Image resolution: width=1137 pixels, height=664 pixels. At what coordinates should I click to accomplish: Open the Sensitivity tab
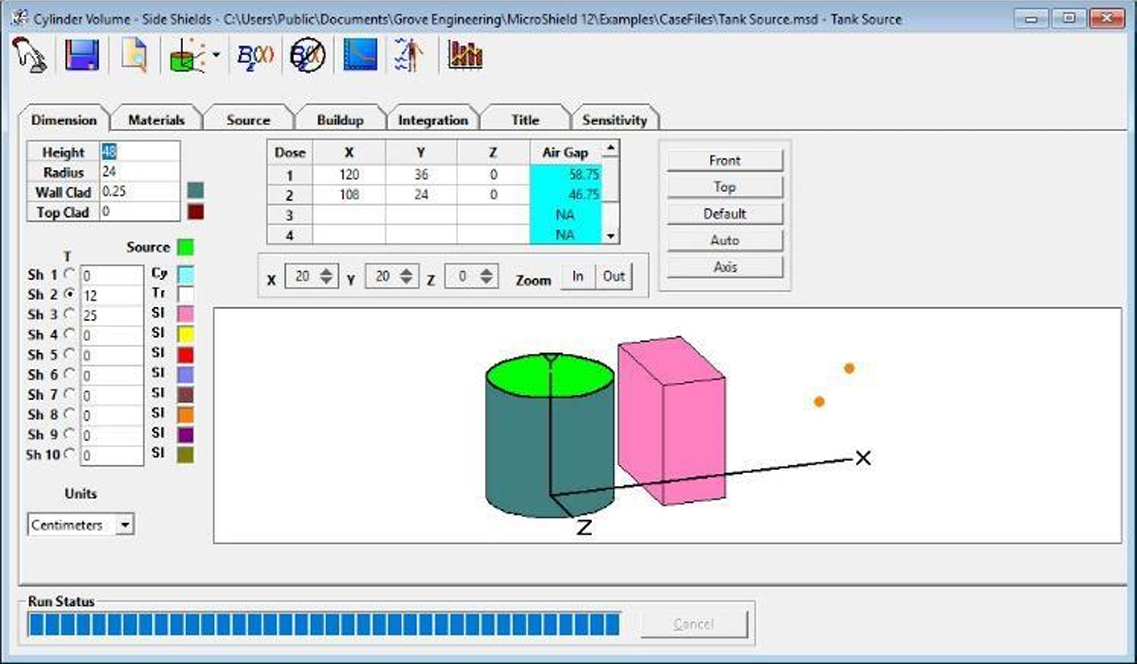[615, 120]
